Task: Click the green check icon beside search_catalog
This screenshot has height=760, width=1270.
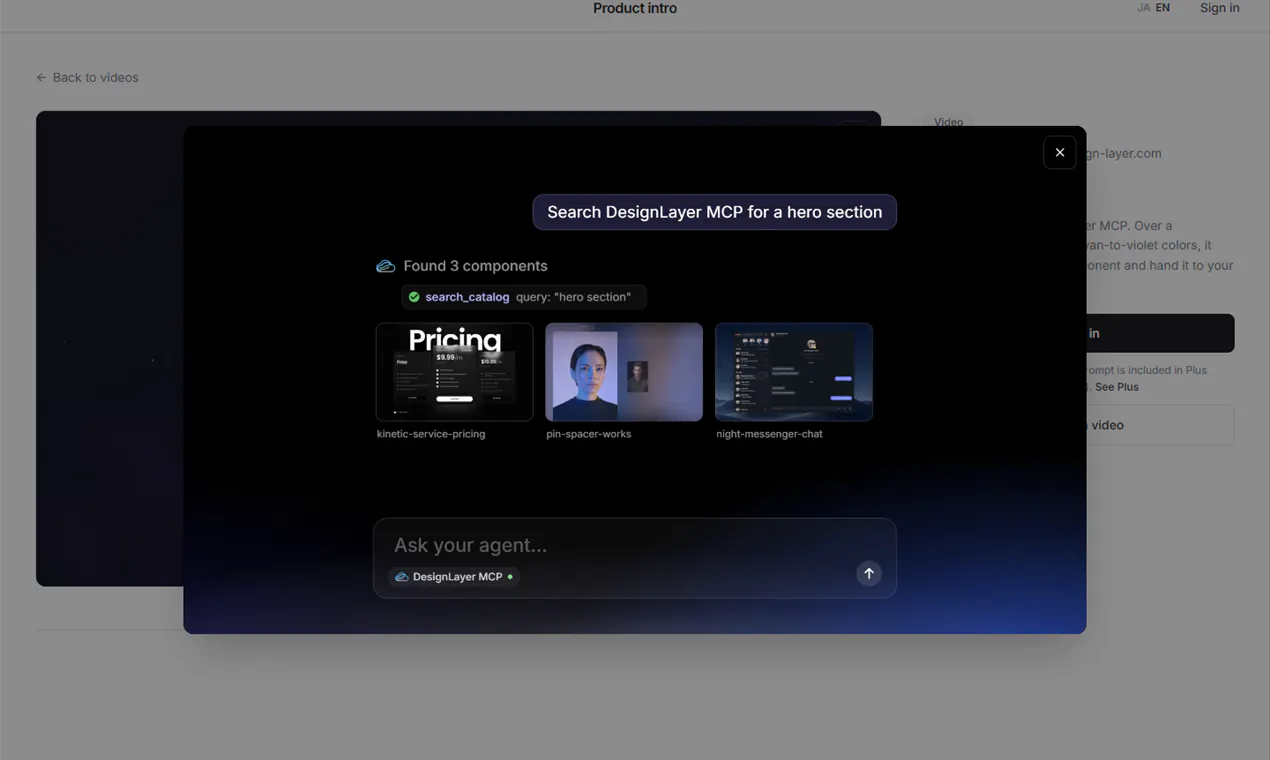Action: [414, 297]
